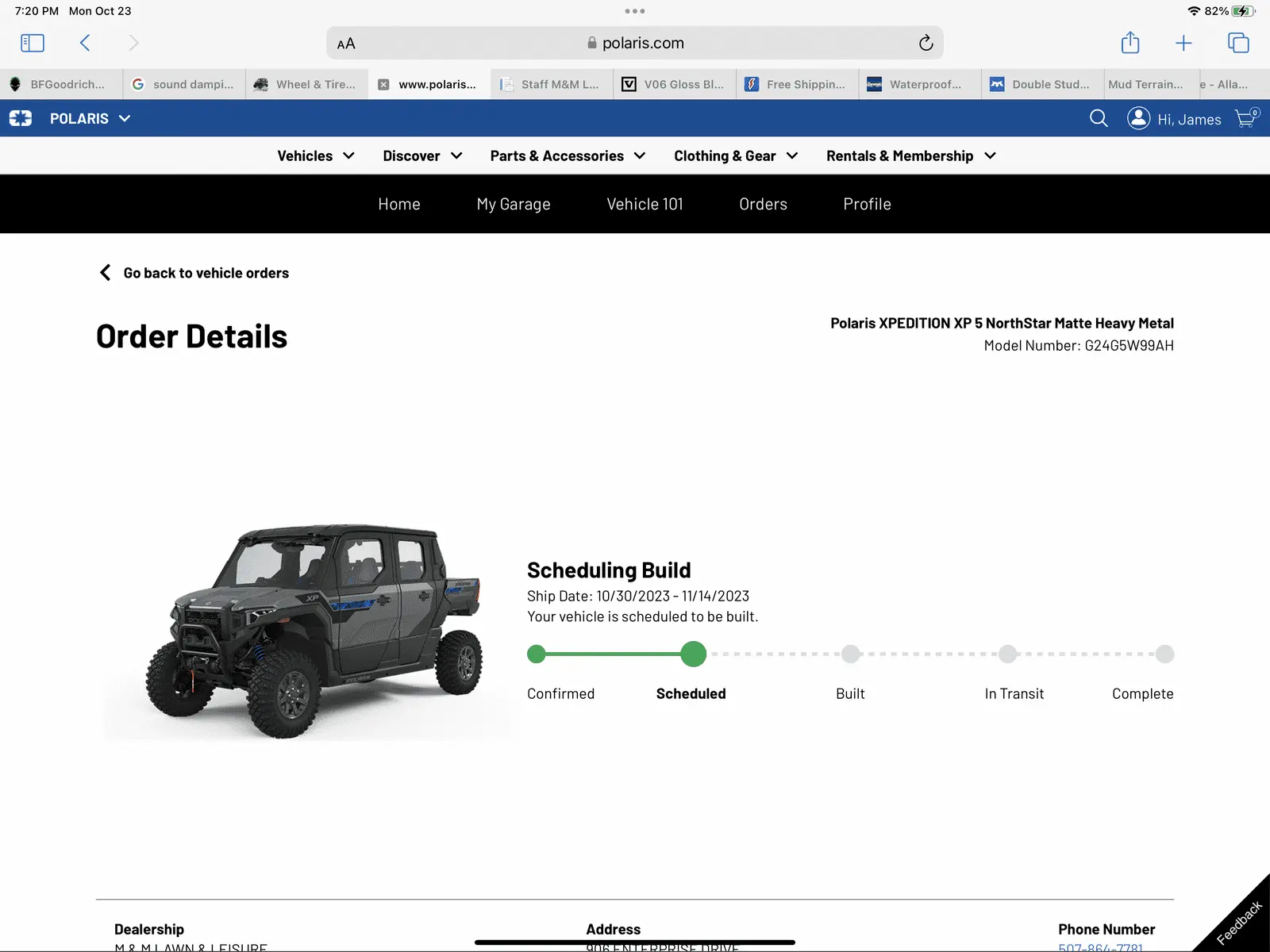This screenshot has width=1270, height=952.
Task: Click the dealership phone number link
Action: pyautogui.click(x=1100, y=947)
